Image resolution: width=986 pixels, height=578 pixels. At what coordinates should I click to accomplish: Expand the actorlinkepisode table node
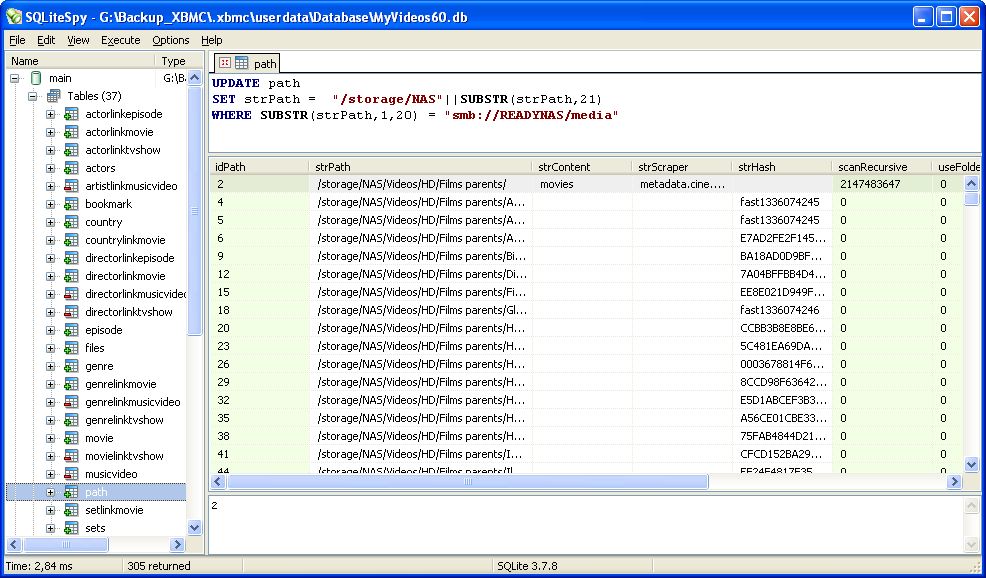(50, 114)
